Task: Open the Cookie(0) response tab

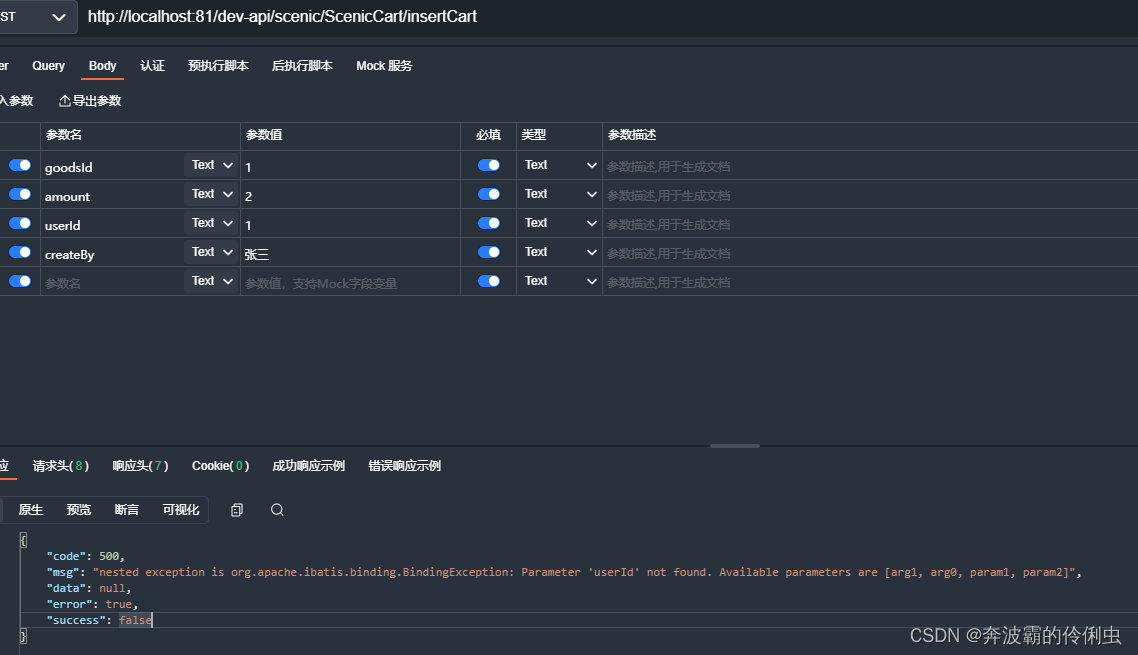Action: (x=219, y=465)
